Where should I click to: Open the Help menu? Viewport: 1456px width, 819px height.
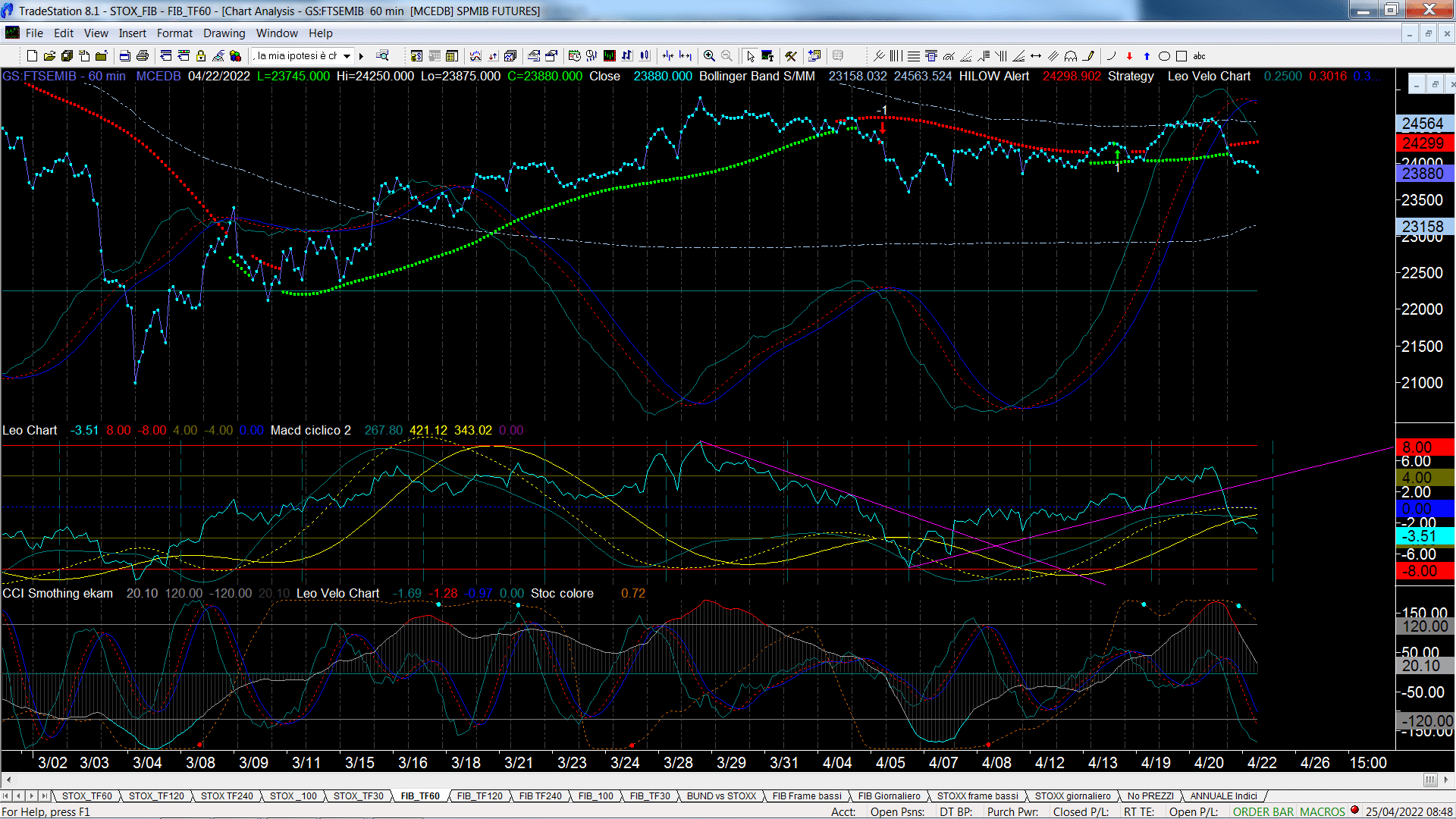[320, 33]
